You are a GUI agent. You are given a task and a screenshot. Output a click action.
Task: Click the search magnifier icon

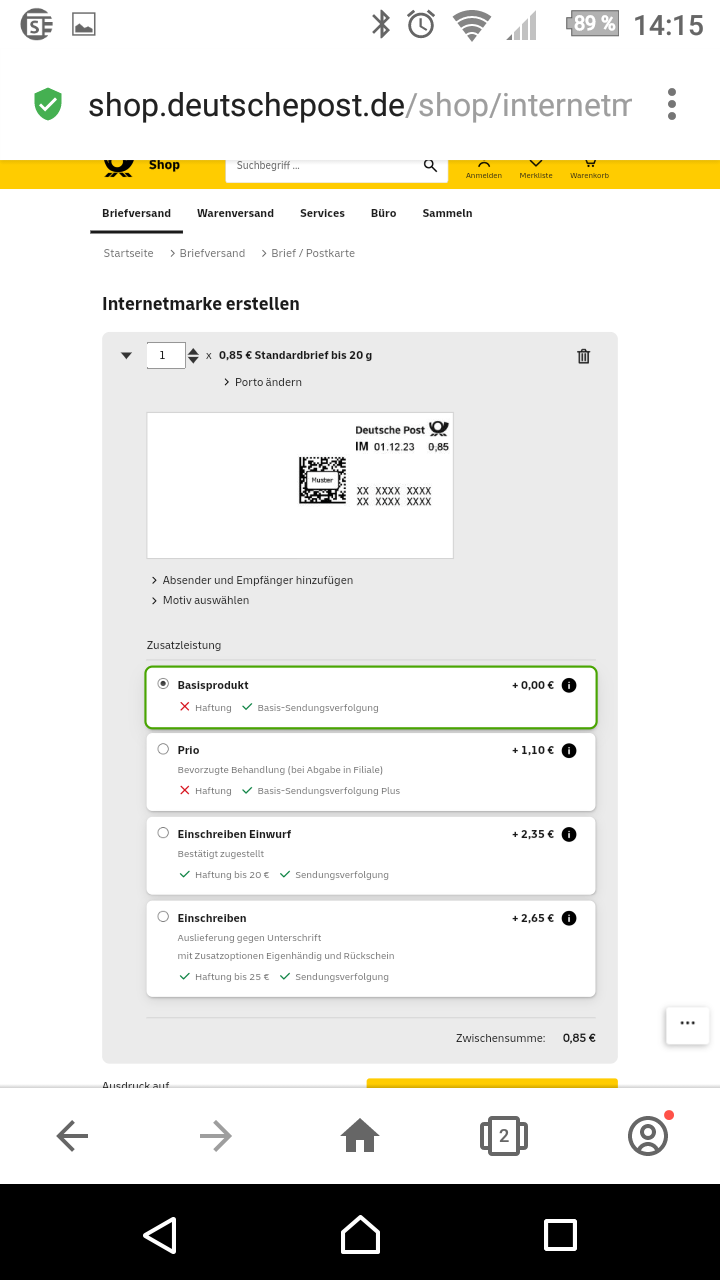tap(430, 166)
